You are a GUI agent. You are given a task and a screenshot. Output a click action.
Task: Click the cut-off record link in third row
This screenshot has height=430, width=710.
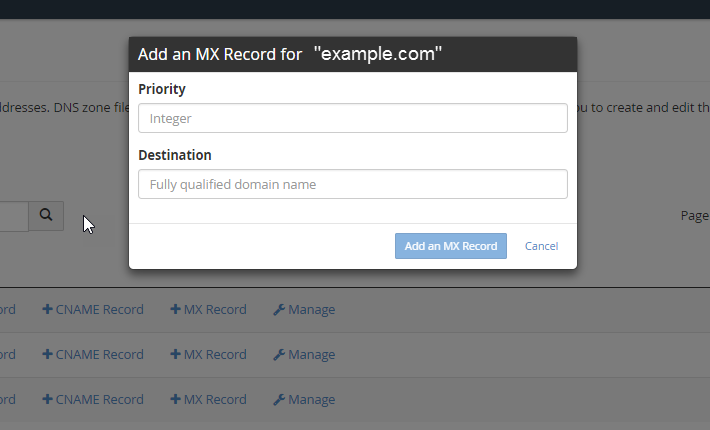click(7, 400)
